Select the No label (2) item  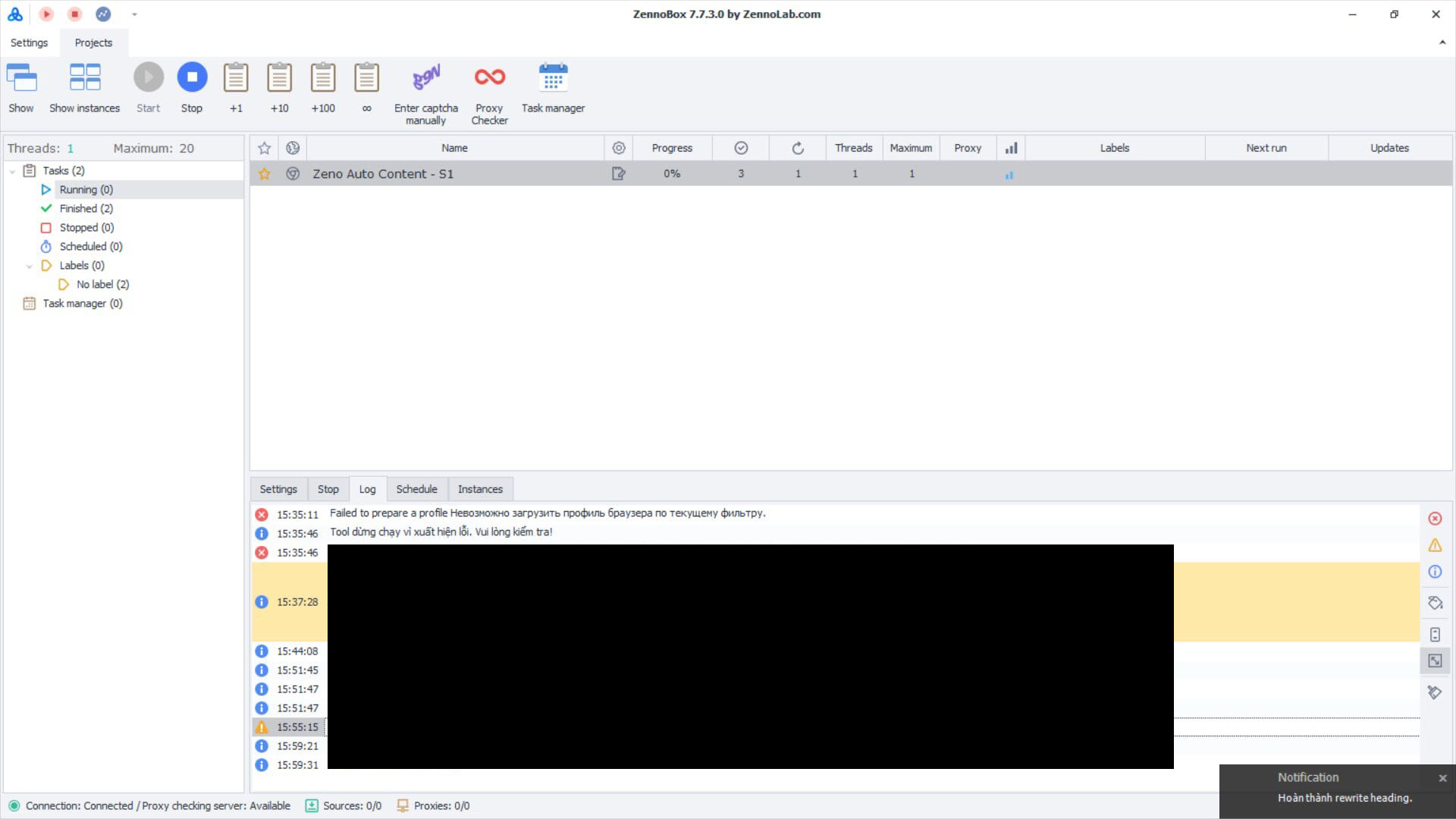103,284
